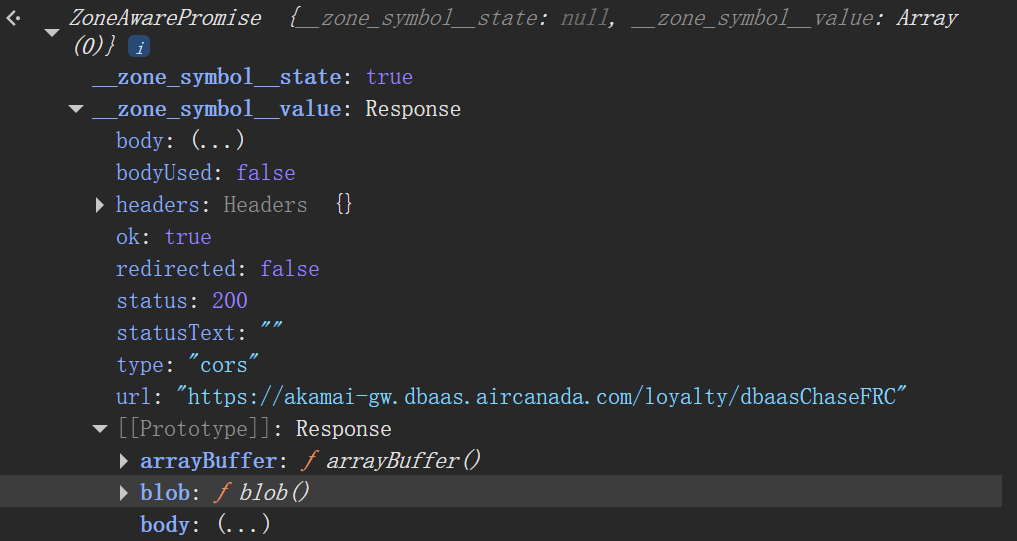Collapse the [[Prototype]] Response section

pyautogui.click(x=100, y=429)
